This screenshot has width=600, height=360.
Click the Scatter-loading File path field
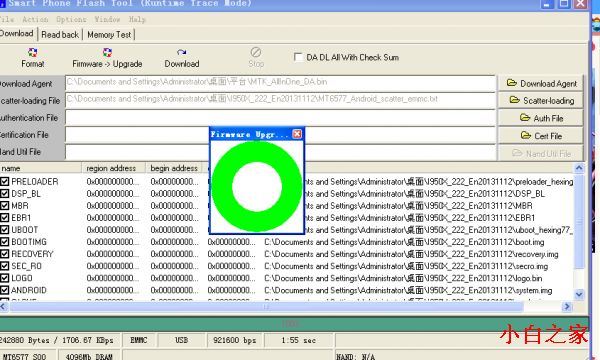[280, 100]
